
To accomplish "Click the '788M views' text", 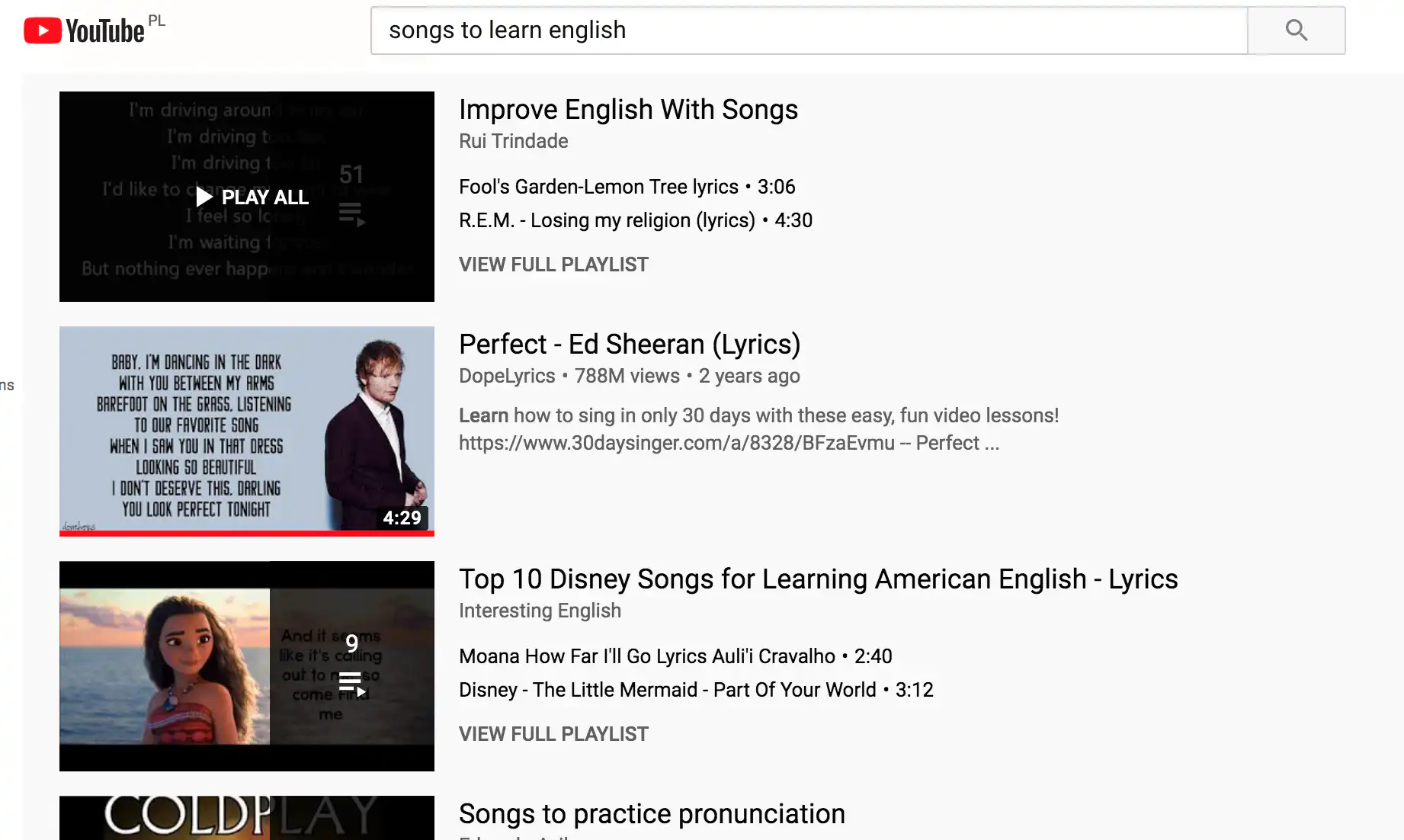I will [627, 376].
